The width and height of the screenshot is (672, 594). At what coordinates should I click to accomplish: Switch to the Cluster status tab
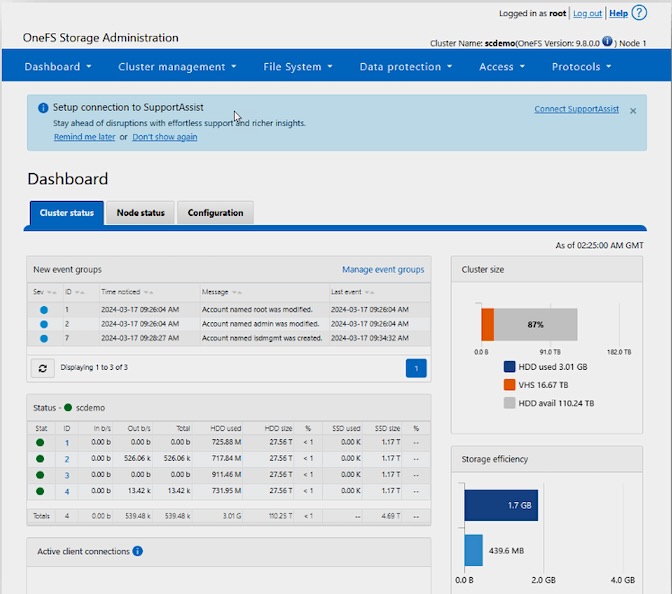click(x=66, y=213)
